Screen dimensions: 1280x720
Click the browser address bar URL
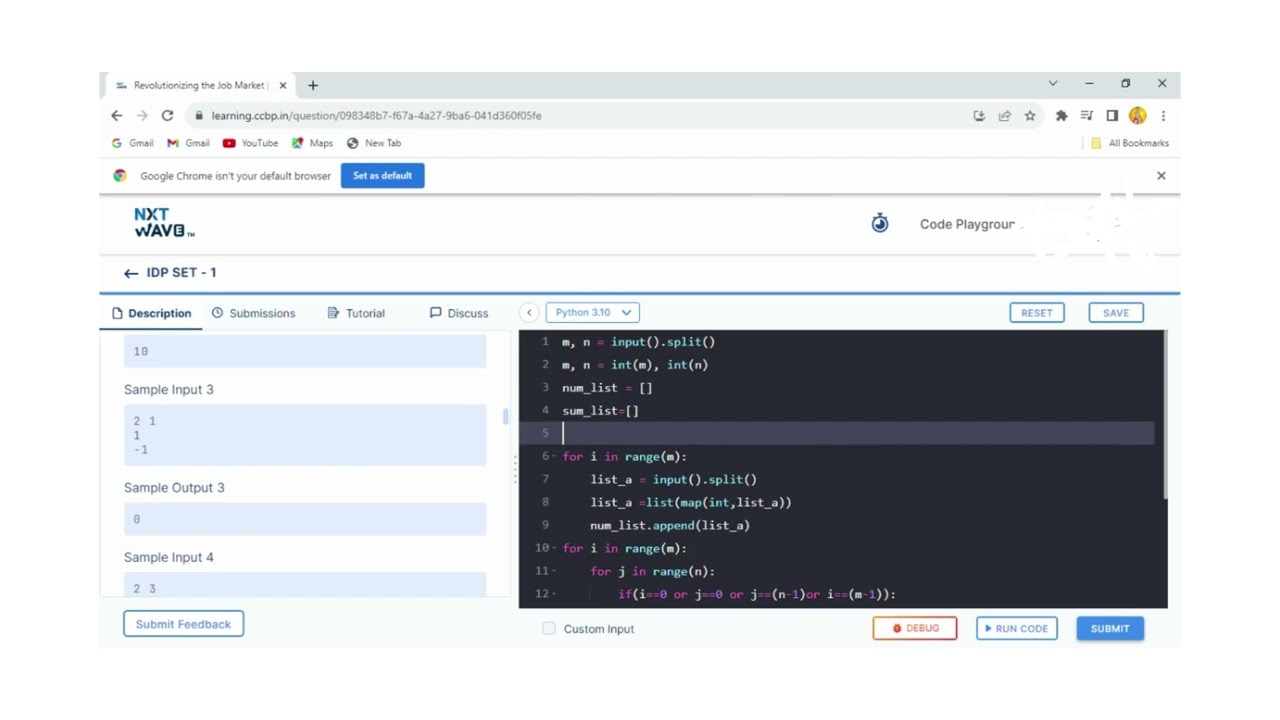[377, 116]
